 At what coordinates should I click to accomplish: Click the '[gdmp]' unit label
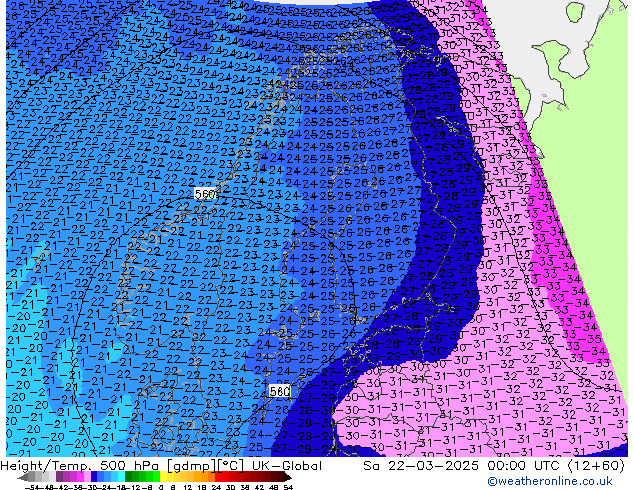190,466
